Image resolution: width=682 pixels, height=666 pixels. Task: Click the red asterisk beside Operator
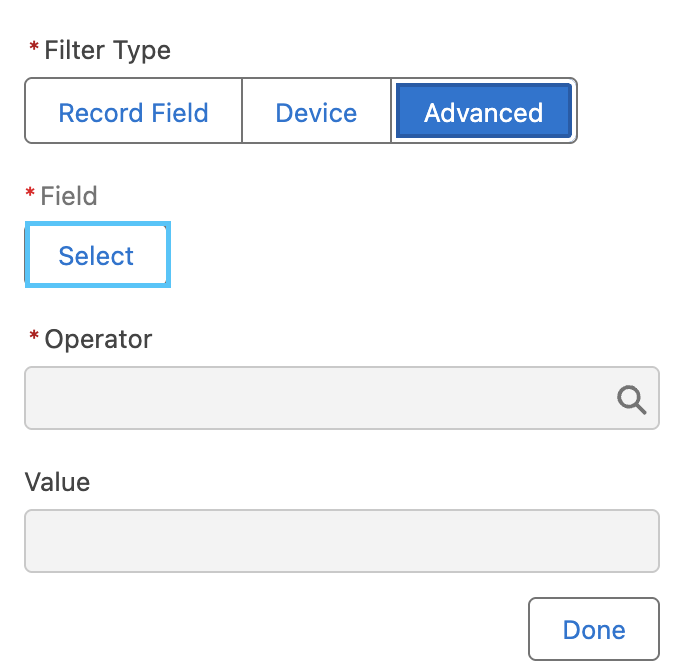[33, 338]
